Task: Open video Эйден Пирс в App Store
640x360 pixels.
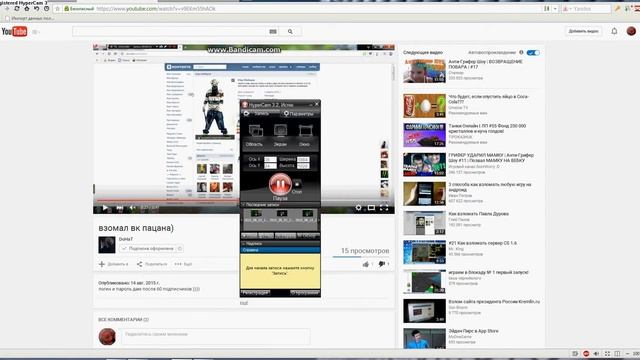Action: click(x=473, y=331)
